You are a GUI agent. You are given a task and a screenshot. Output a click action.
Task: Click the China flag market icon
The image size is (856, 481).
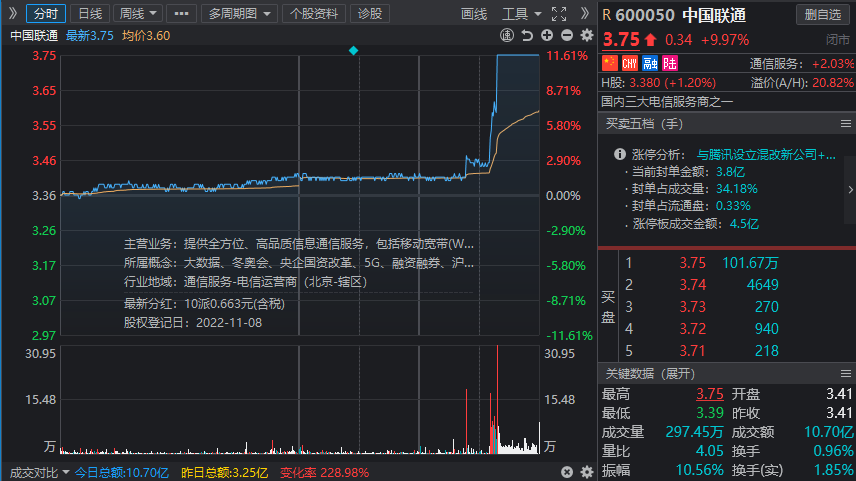[x=610, y=63]
